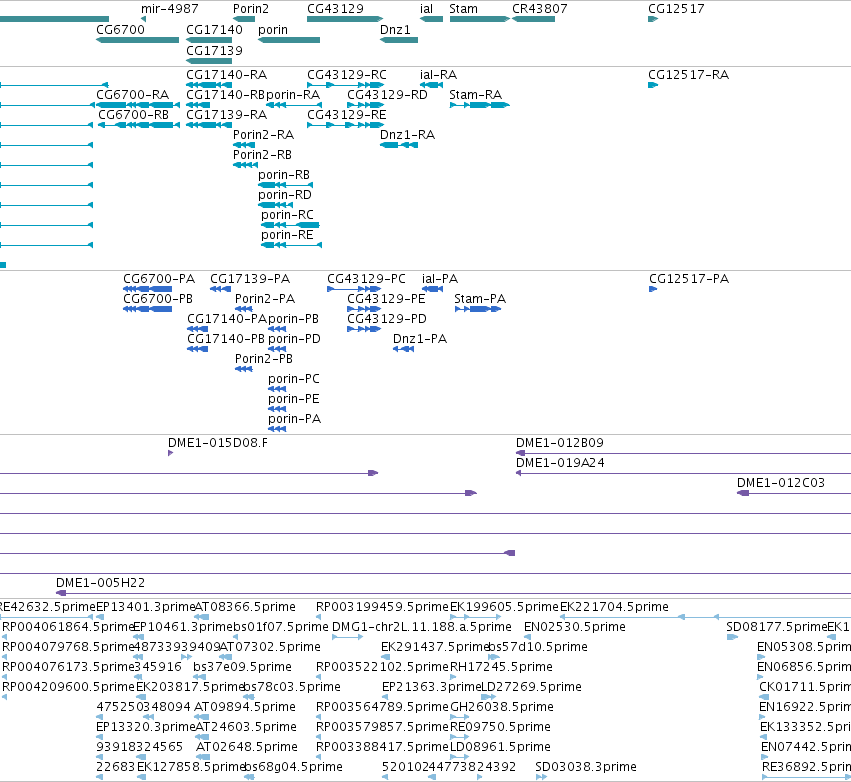Select the Porin2 gene label
This screenshot has width=851, height=782.
[x=251, y=9]
